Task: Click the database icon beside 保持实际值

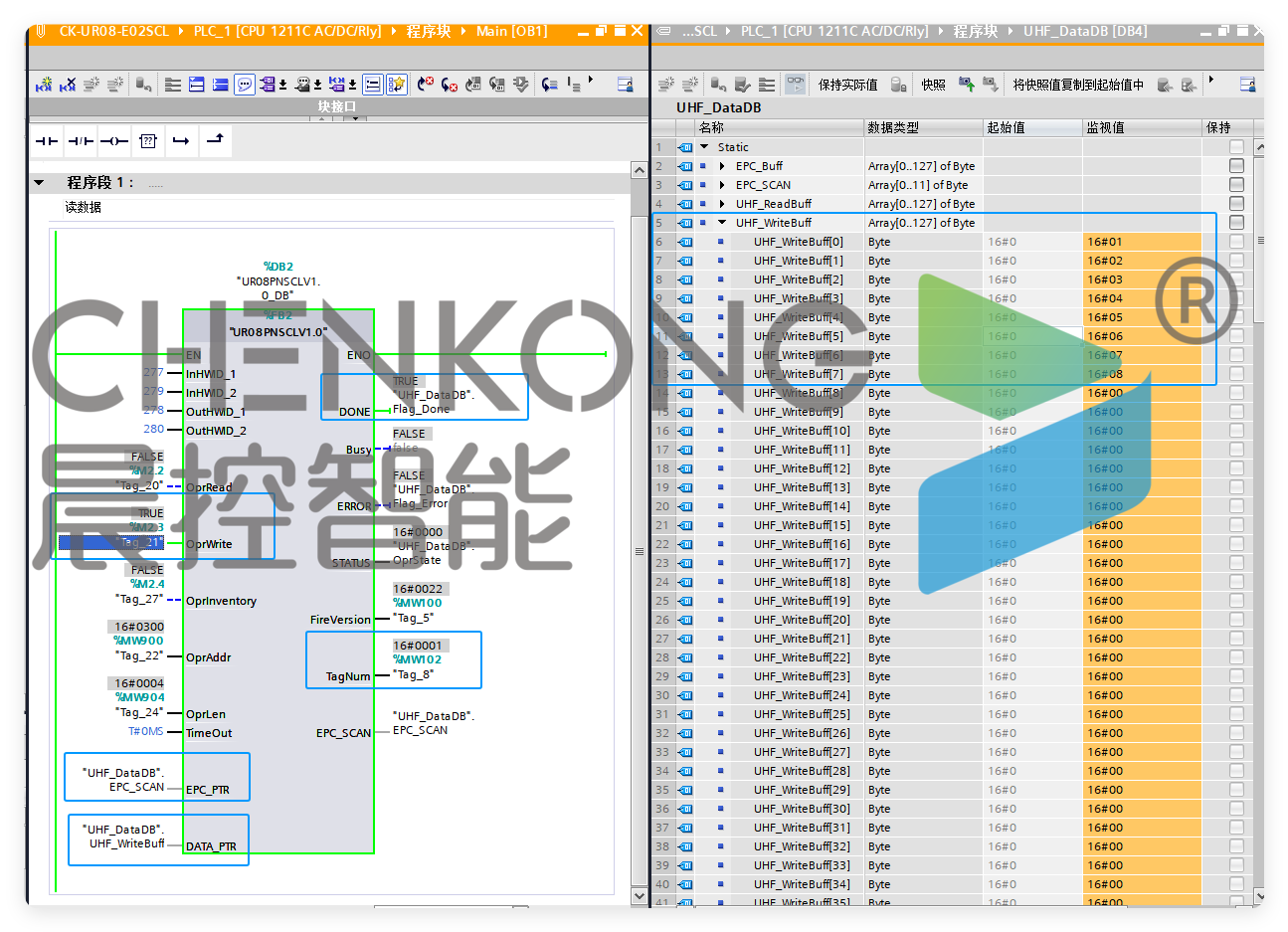Action: (898, 85)
